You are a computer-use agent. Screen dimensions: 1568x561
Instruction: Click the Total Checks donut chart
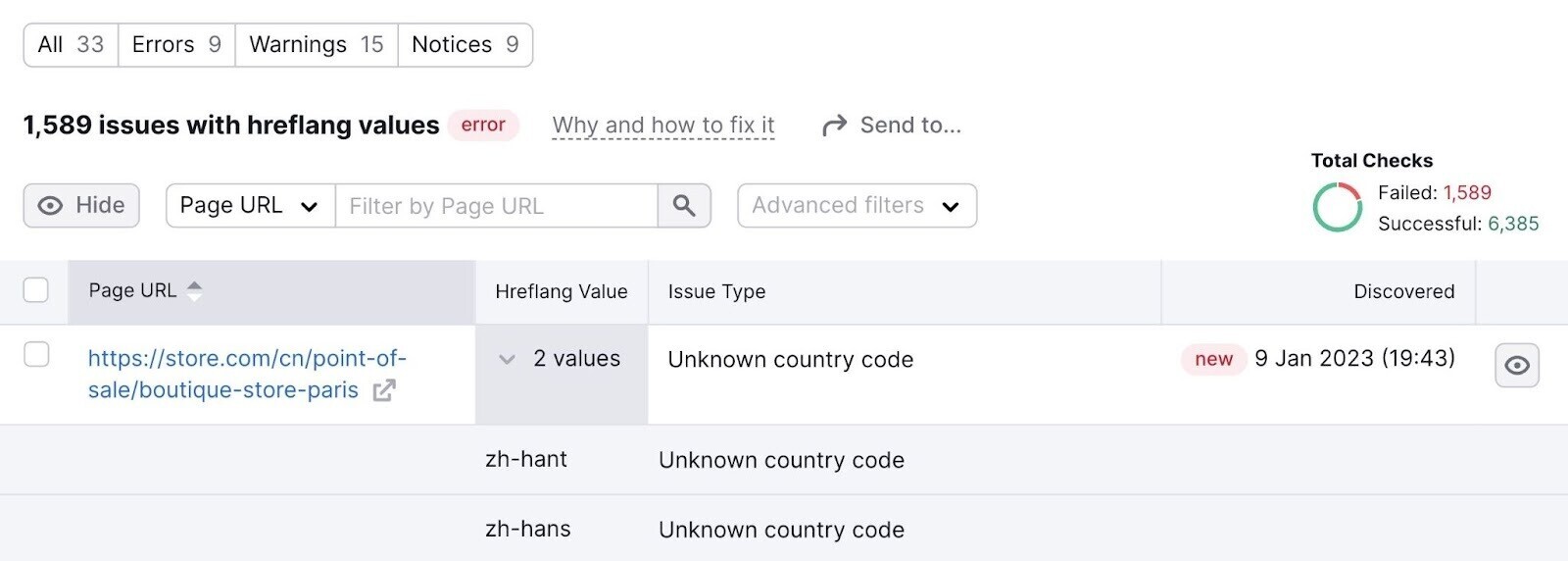[1337, 207]
